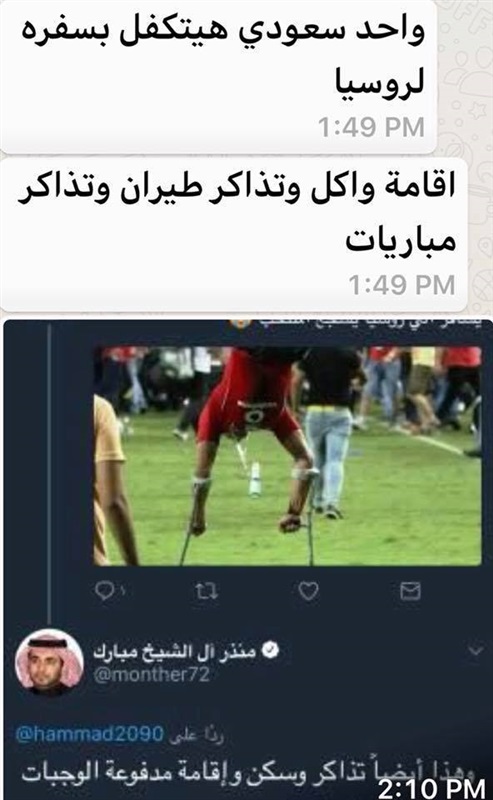Click the reply count next to the bubble icon
Image resolution: width=493 pixels, height=800 pixels.
122,591
